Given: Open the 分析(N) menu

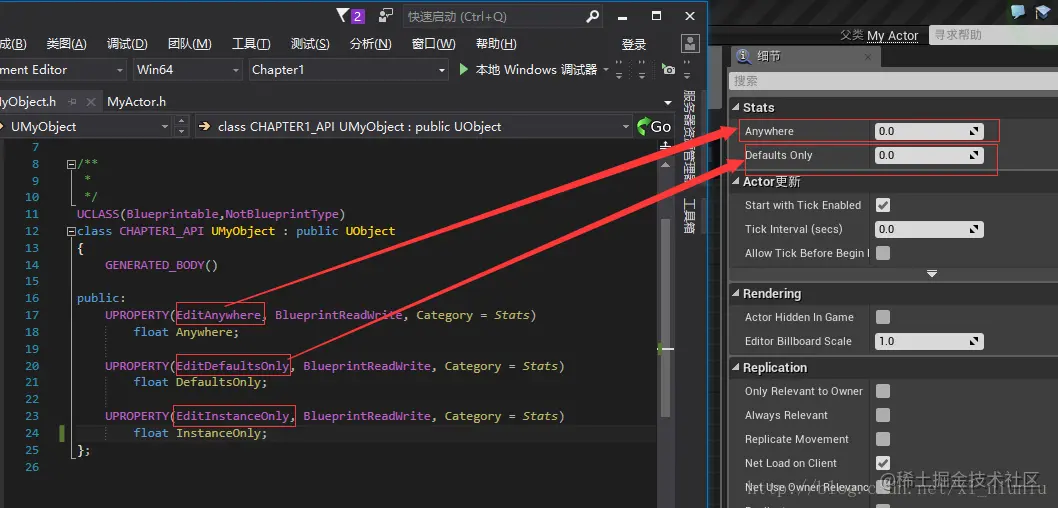Looking at the screenshot, I should 370,44.
